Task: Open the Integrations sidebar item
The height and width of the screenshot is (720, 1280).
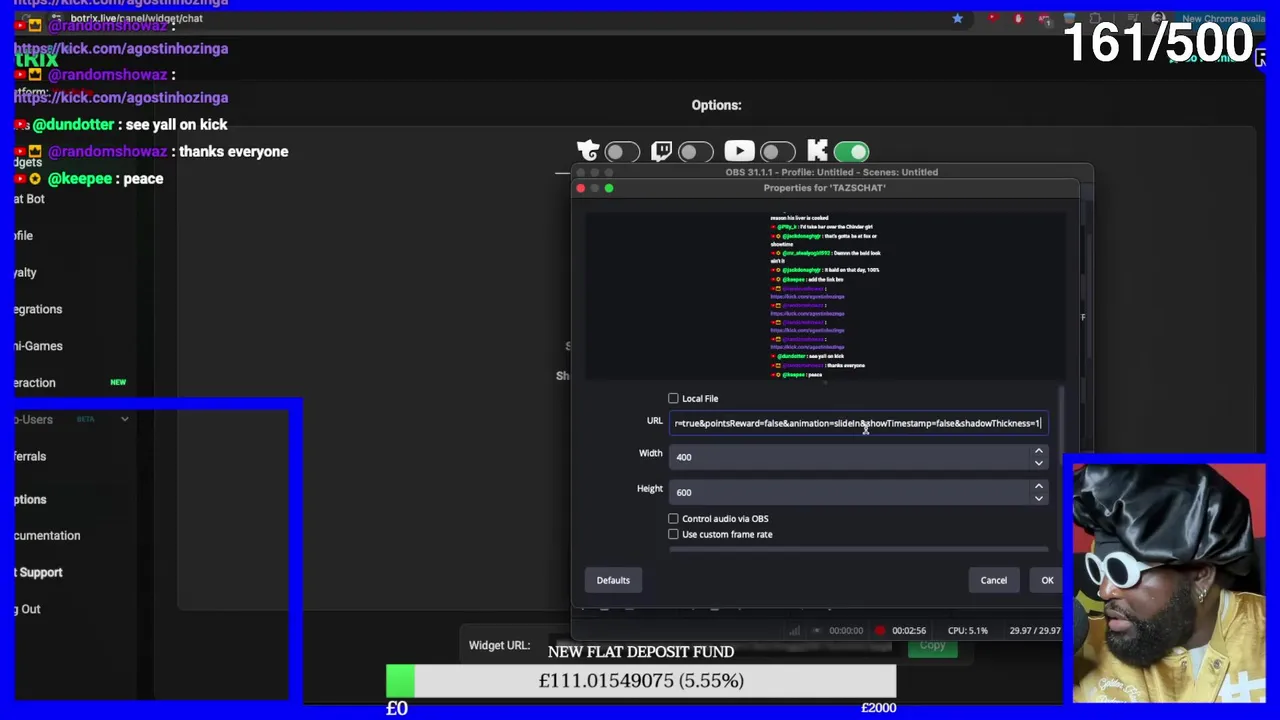Action: pos(38,309)
